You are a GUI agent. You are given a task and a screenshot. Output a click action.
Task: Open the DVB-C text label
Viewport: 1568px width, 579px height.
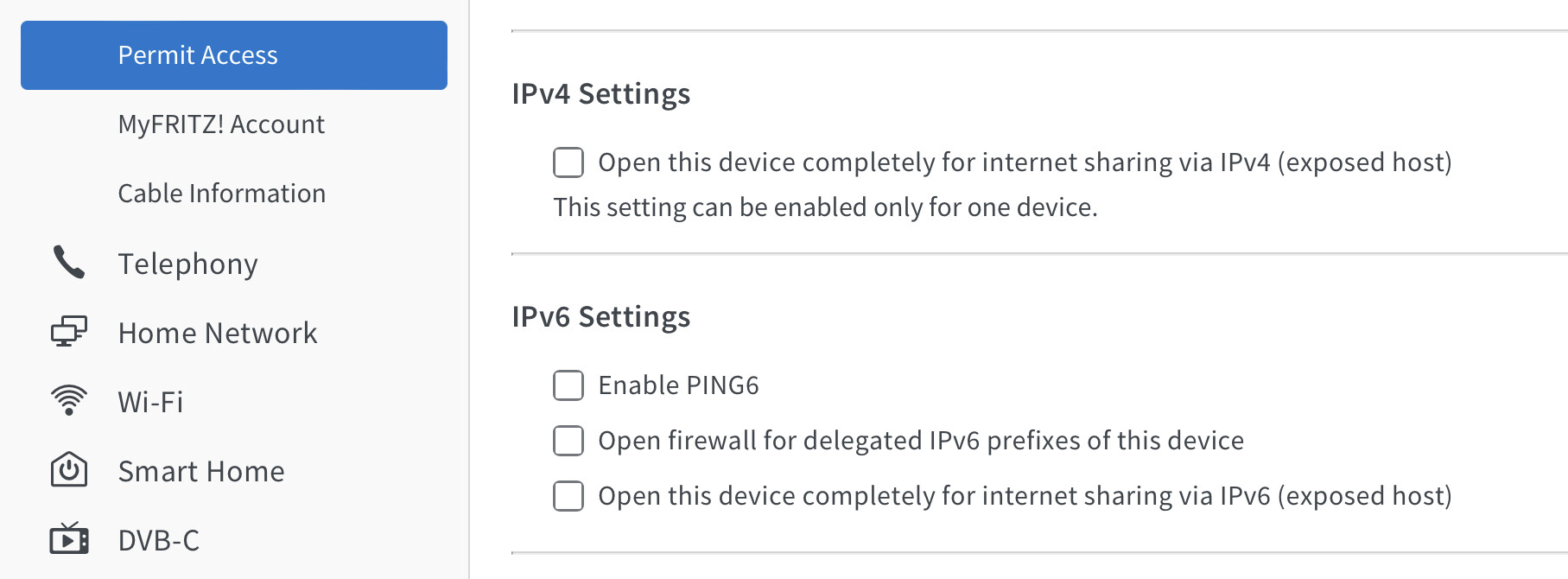(x=159, y=540)
